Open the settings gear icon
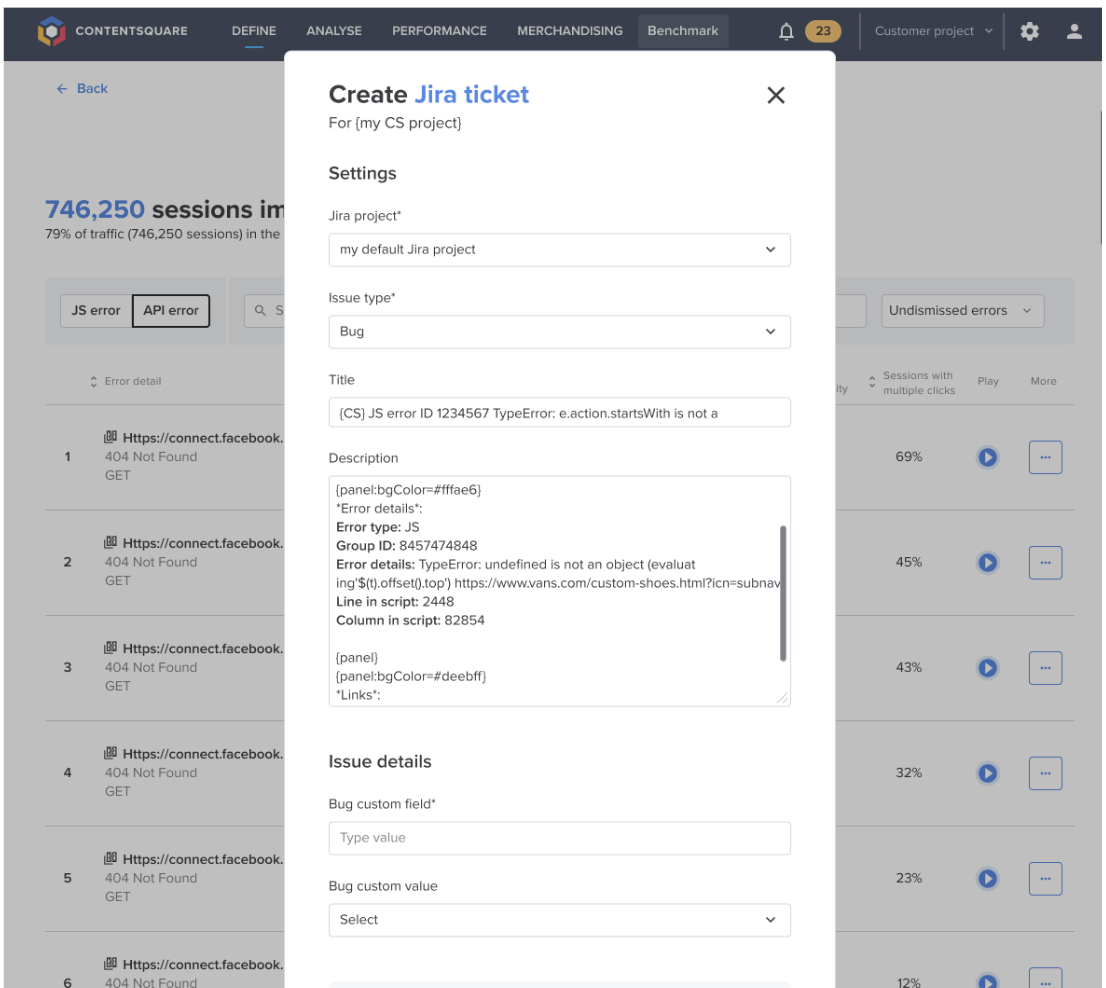The width and height of the screenshot is (1106, 988). pyautogui.click(x=1029, y=31)
